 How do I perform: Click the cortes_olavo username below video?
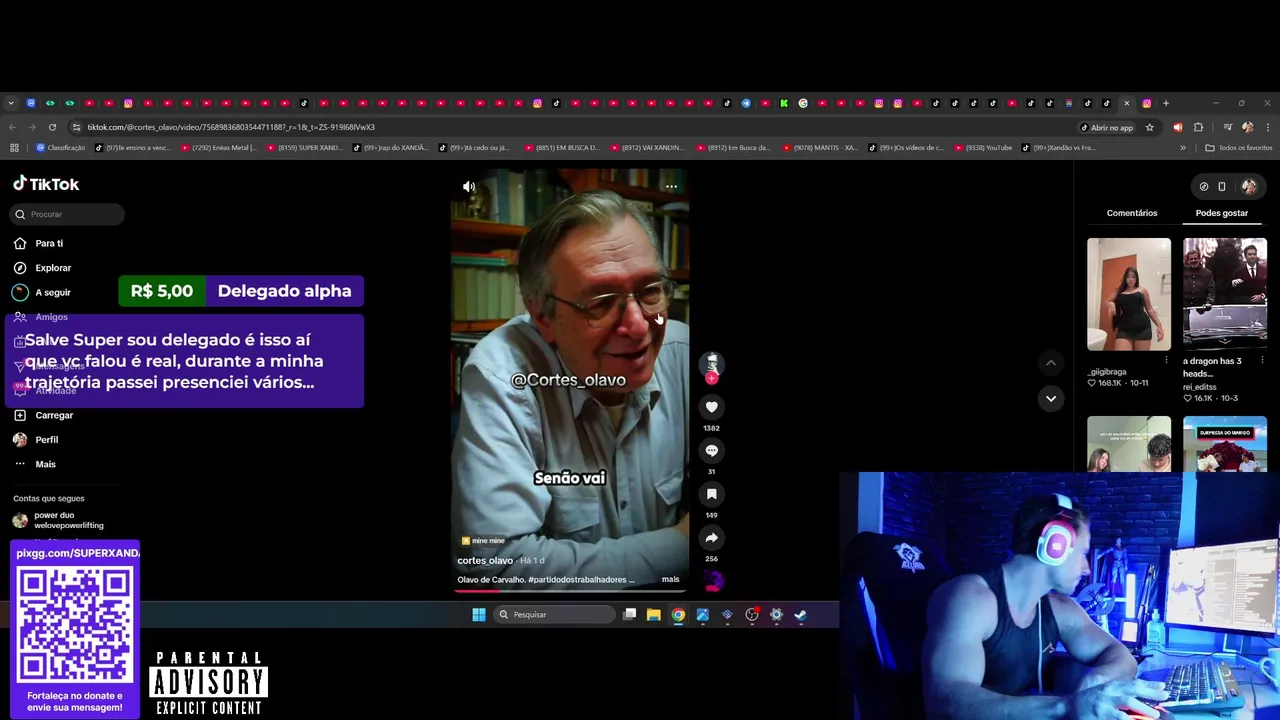click(x=485, y=561)
